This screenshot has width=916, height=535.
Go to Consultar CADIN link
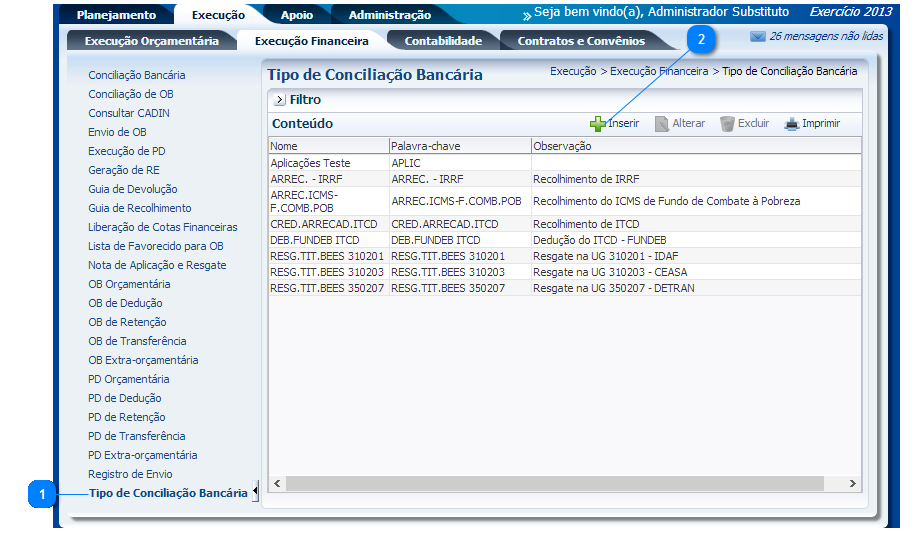tap(129, 113)
